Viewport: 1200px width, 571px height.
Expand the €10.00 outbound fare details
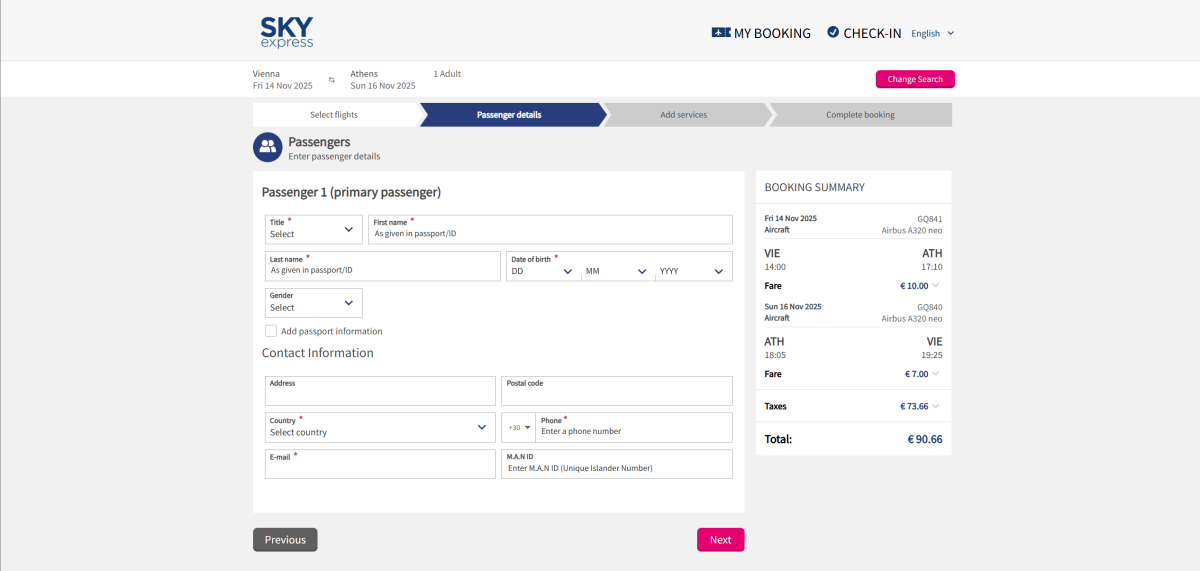click(935, 286)
